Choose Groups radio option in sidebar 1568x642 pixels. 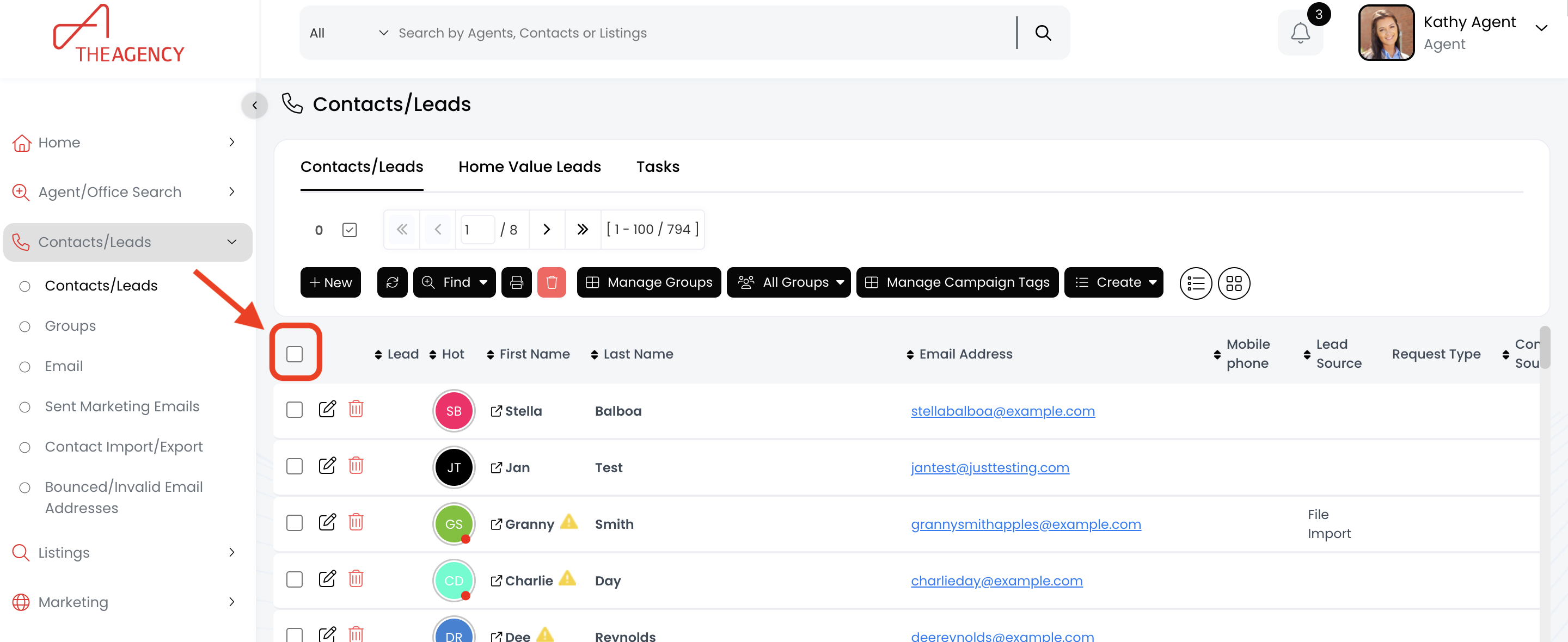tap(25, 326)
